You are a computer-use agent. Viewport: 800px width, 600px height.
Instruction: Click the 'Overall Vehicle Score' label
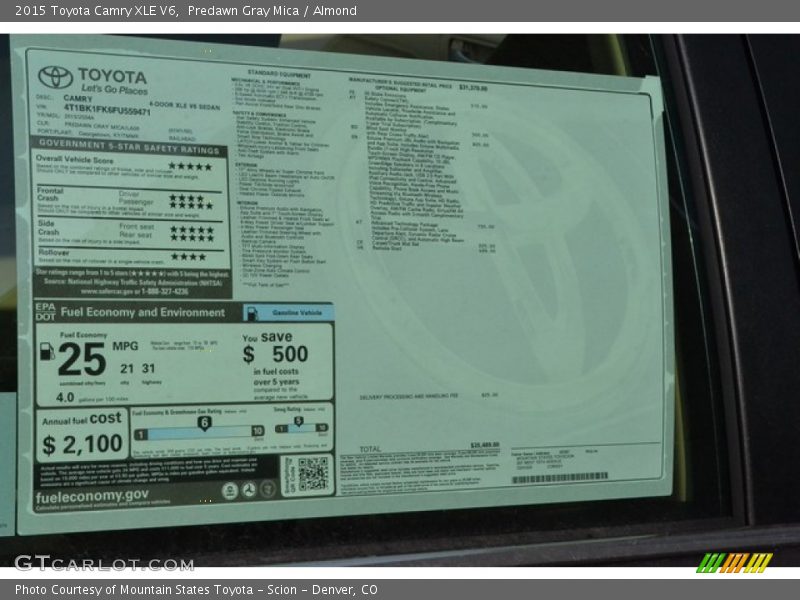(74, 160)
